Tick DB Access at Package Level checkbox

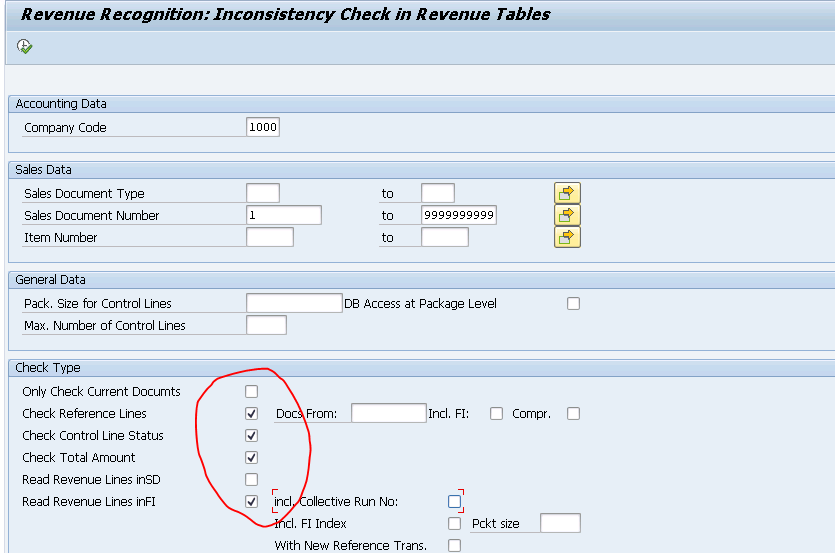click(573, 303)
